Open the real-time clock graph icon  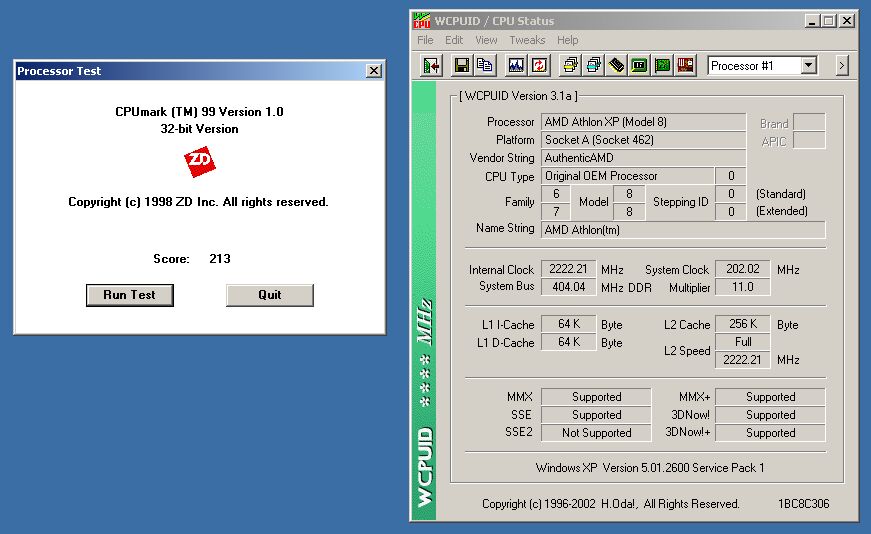(x=516, y=66)
